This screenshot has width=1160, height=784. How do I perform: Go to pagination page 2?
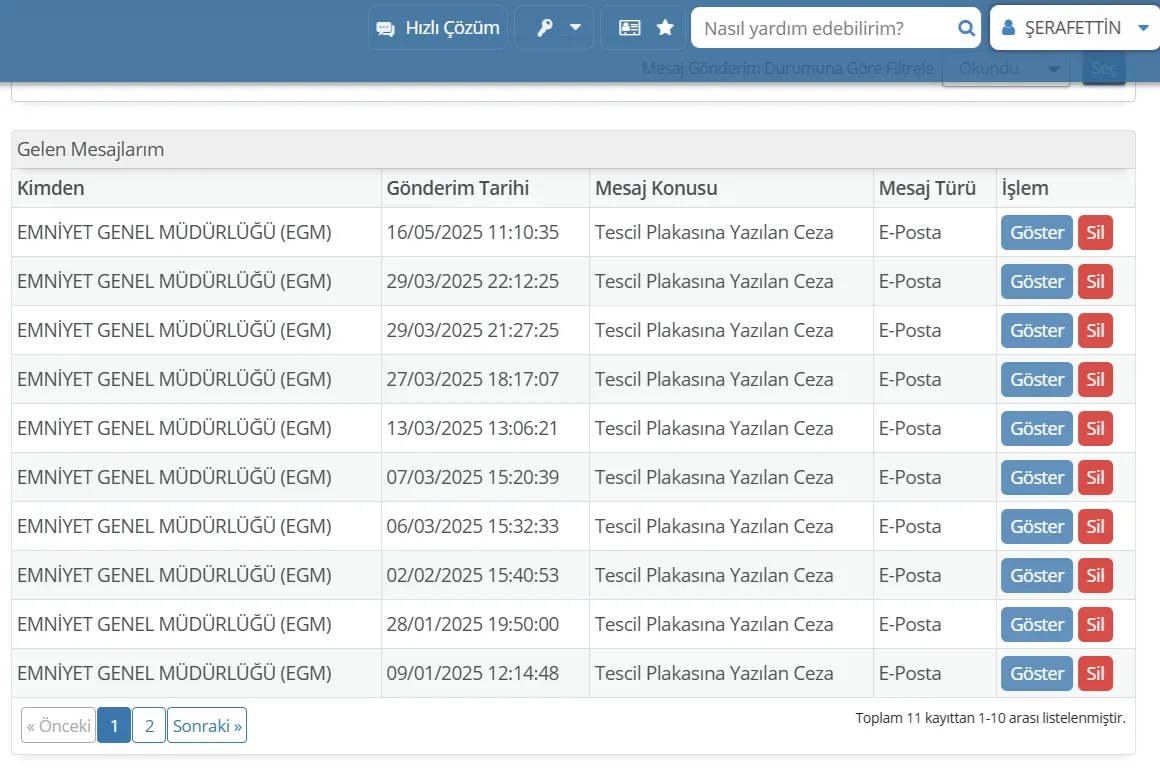pos(149,726)
